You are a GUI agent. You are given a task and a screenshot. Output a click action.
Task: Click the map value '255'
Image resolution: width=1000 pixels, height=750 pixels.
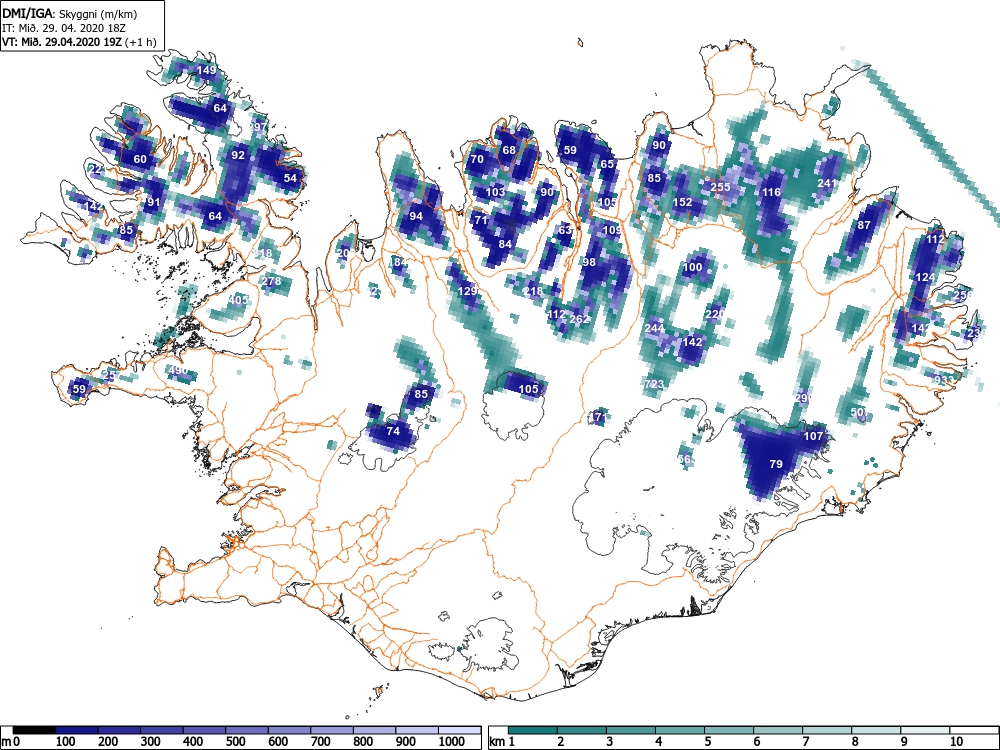[720, 187]
